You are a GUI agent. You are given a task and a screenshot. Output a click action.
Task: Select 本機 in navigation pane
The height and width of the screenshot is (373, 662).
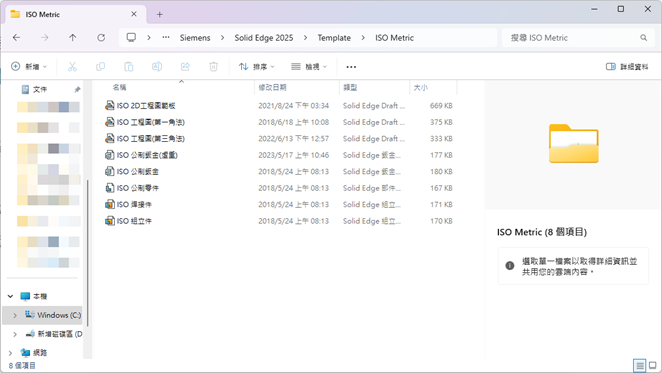[40, 296]
